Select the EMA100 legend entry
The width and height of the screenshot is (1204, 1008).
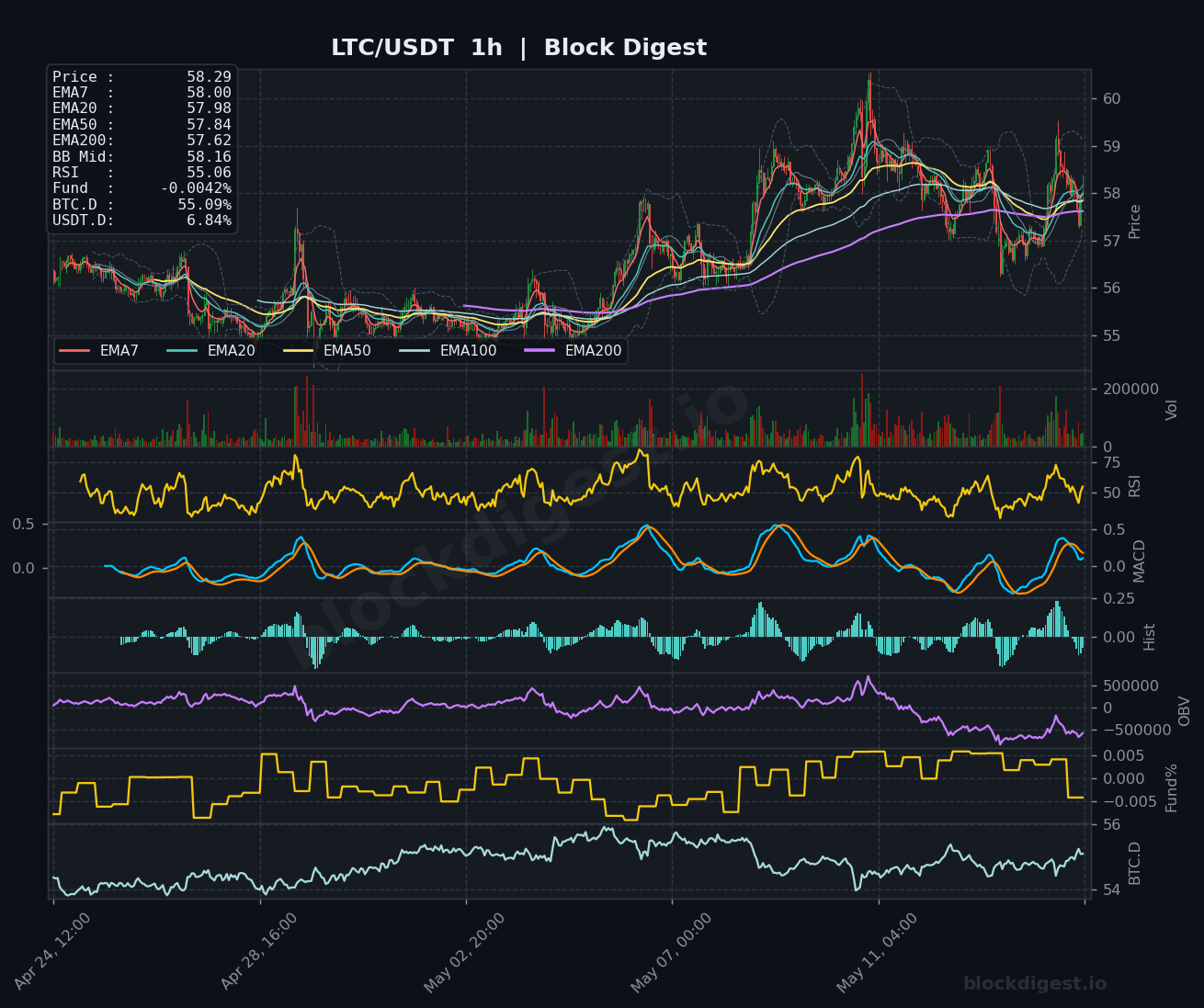tap(448, 351)
